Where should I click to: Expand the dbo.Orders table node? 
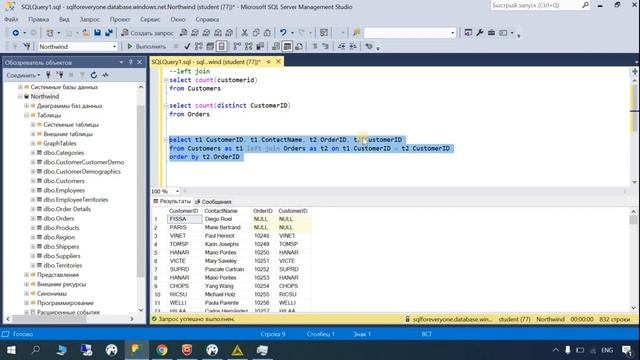pos(33,218)
